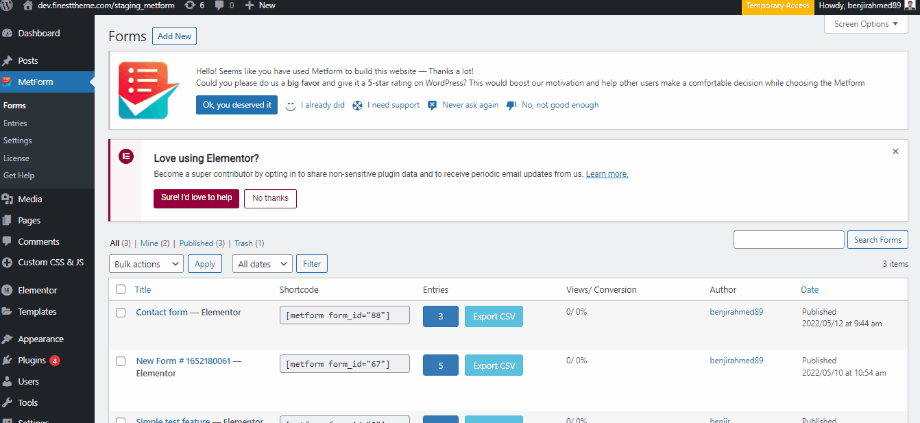This screenshot has width=920, height=423.
Task: Open the Contact form title link
Action: (x=162, y=313)
